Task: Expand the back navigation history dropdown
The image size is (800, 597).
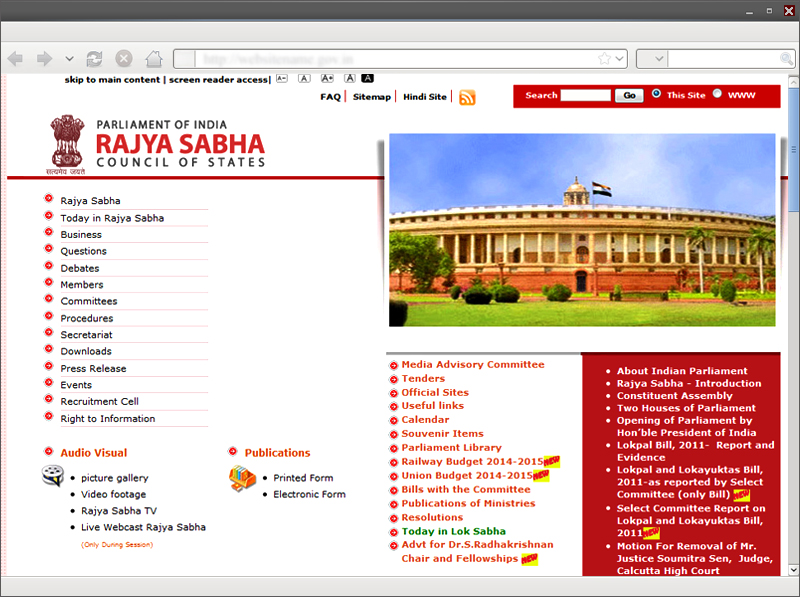Action: point(69,58)
